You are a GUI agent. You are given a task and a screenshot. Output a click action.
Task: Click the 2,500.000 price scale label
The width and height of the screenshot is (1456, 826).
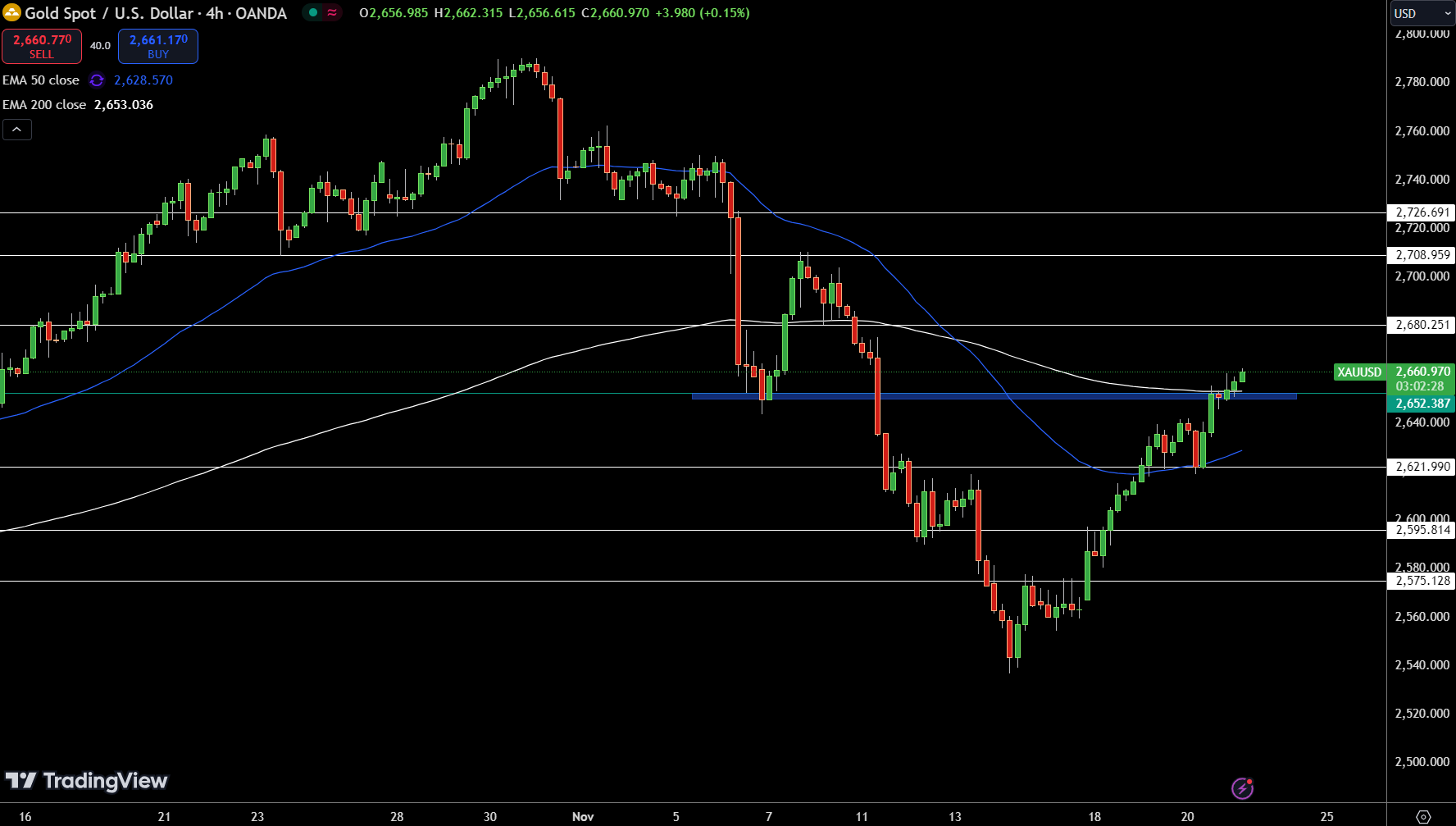click(1422, 762)
